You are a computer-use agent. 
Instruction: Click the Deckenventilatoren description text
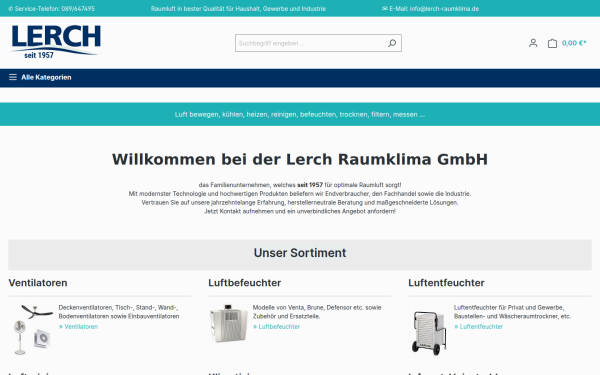point(119,312)
